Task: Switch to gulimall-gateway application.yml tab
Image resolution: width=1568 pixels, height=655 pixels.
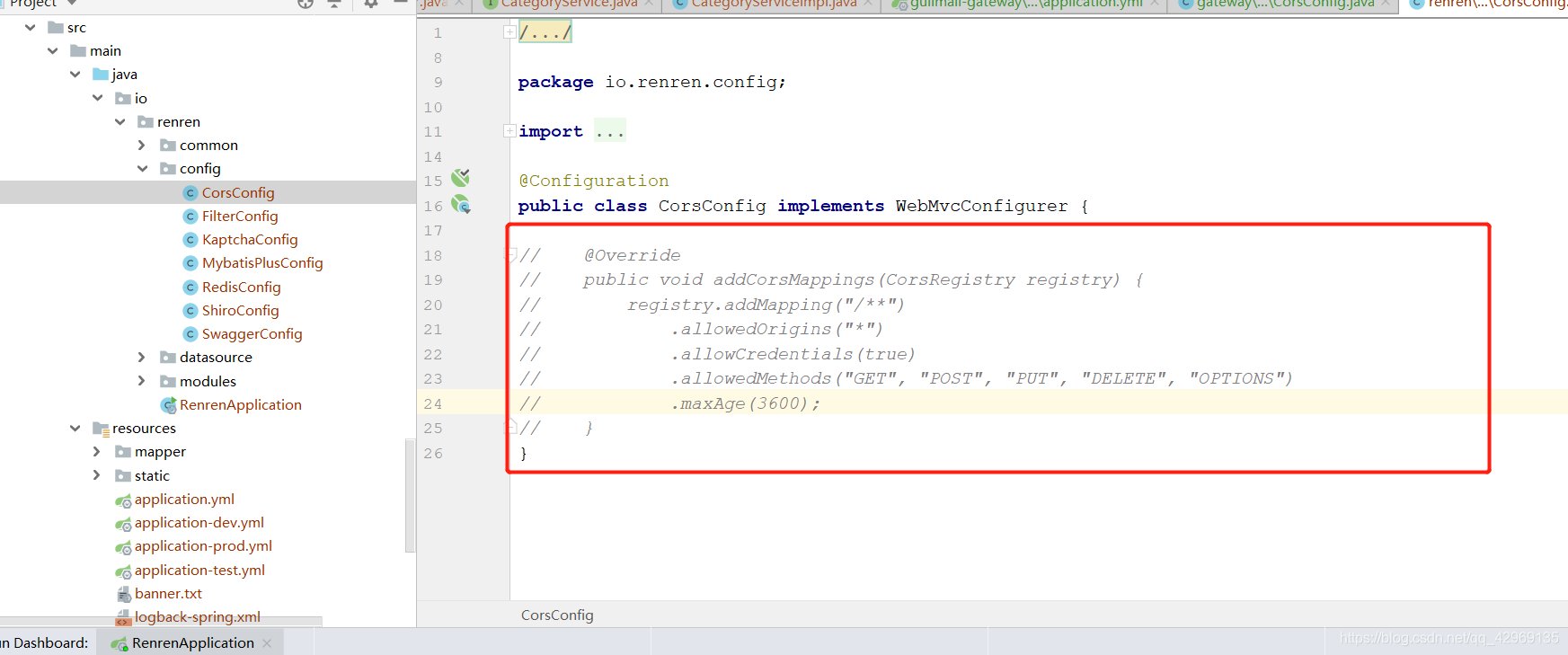Action: [x=1025, y=4]
